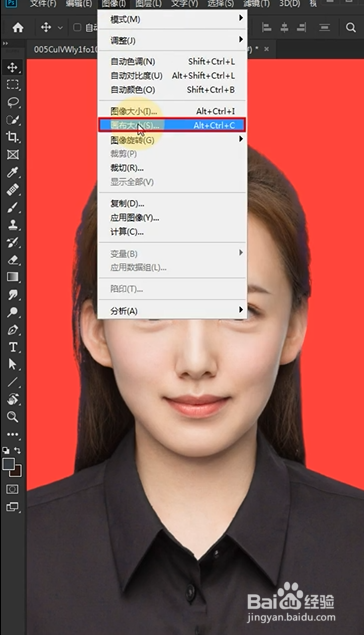Open the 滤镜(T) menu

(x=256, y=4)
